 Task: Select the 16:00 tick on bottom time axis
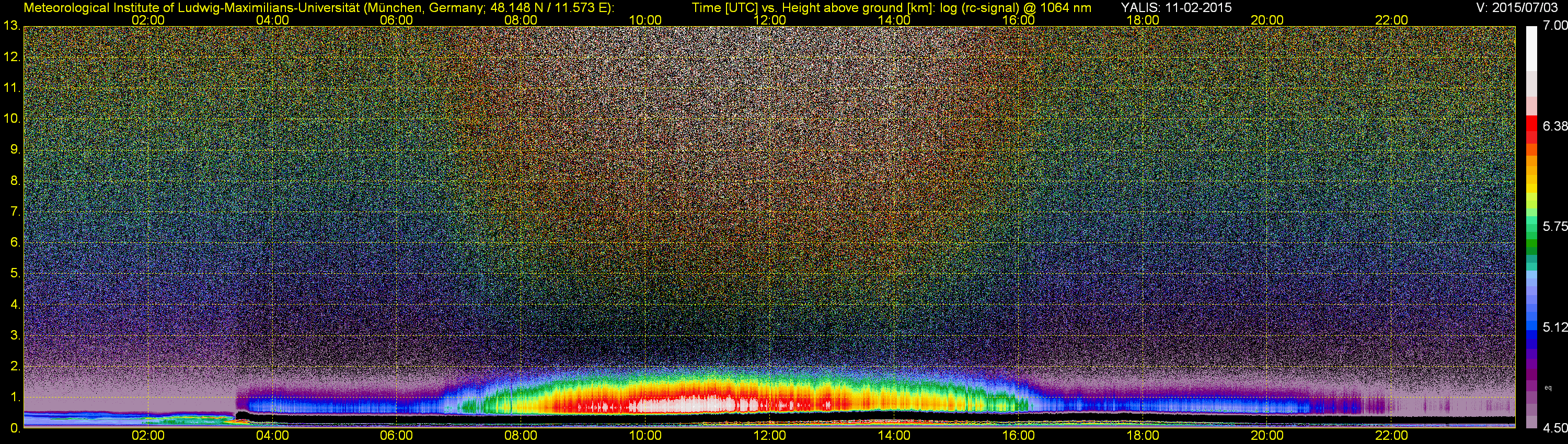pyautogui.click(x=1018, y=436)
